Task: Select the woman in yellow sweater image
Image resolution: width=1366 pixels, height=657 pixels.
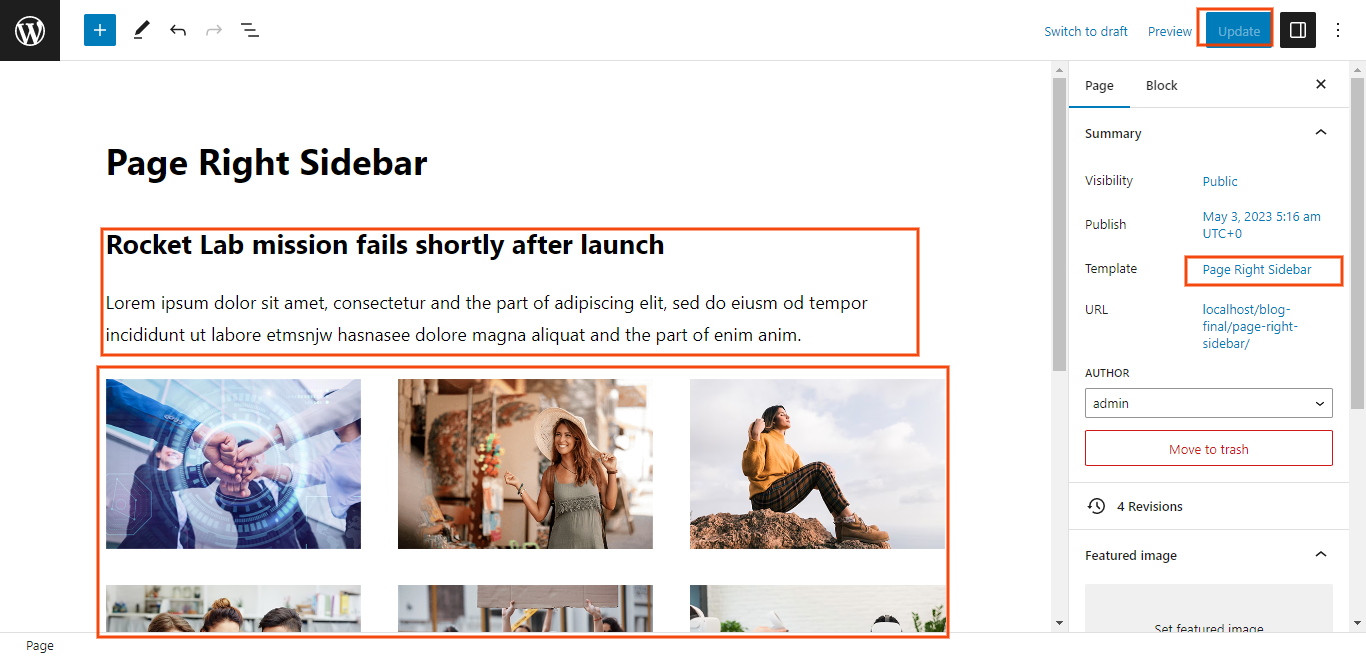Action: 817,464
